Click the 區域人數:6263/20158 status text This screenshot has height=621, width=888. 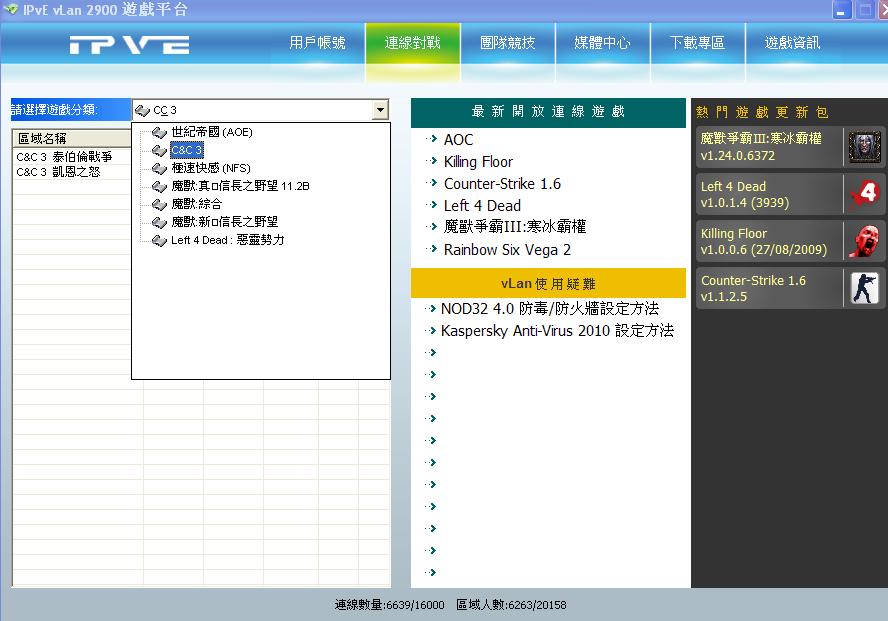coord(511,605)
